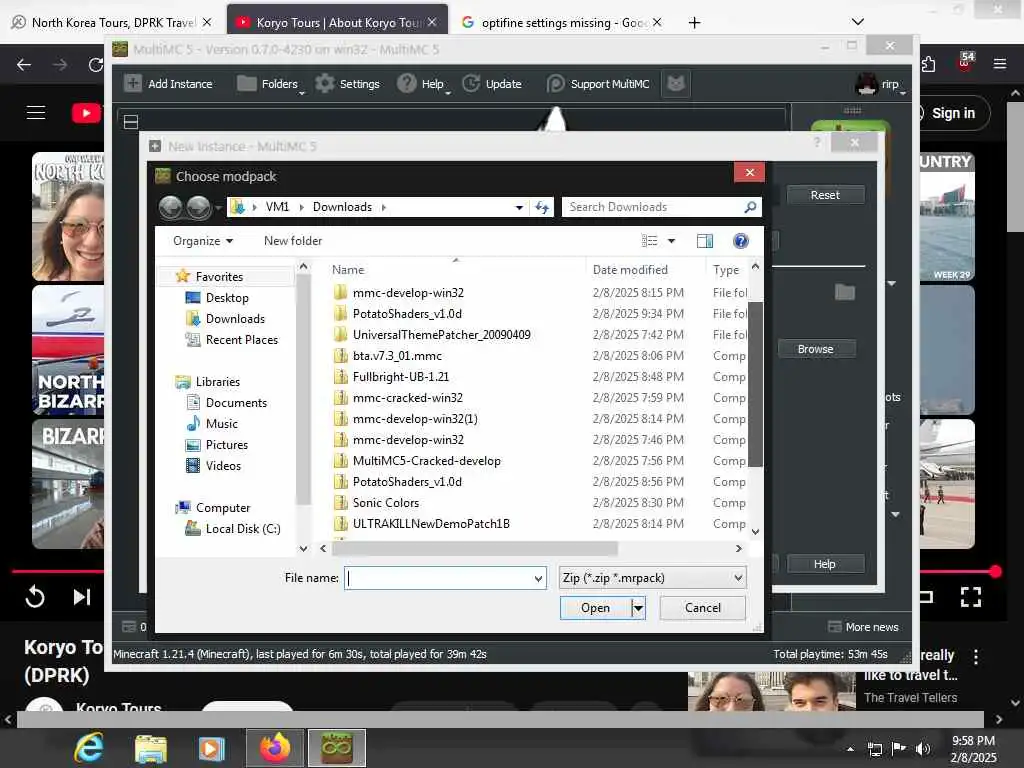Click the volume icon in the system tray

coord(923,749)
